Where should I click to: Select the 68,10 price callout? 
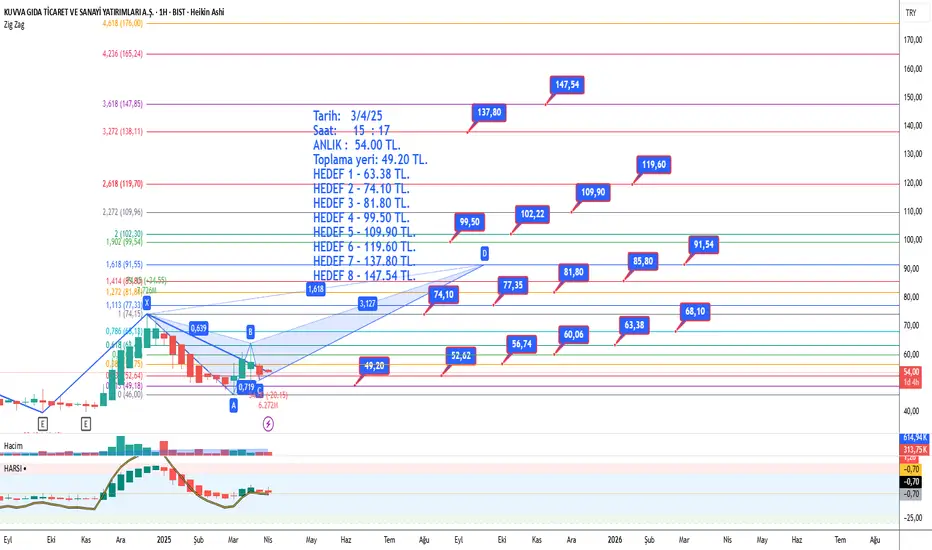point(695,312)
